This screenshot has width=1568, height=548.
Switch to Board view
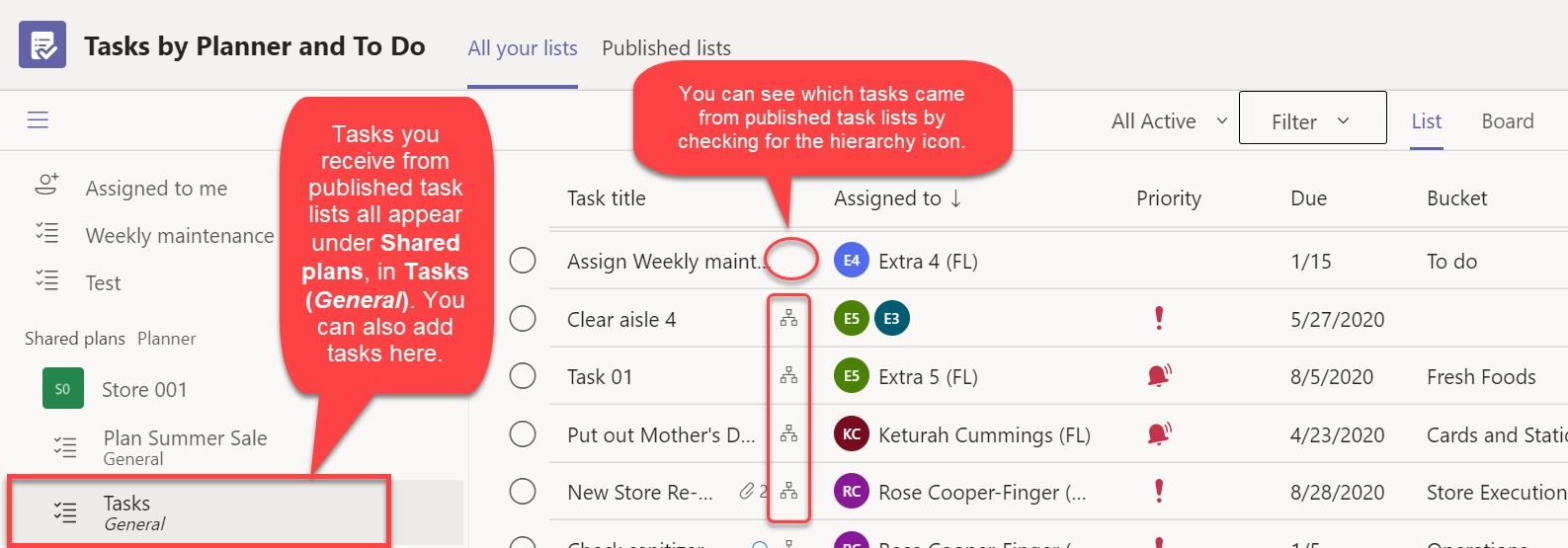(1508, 120)
